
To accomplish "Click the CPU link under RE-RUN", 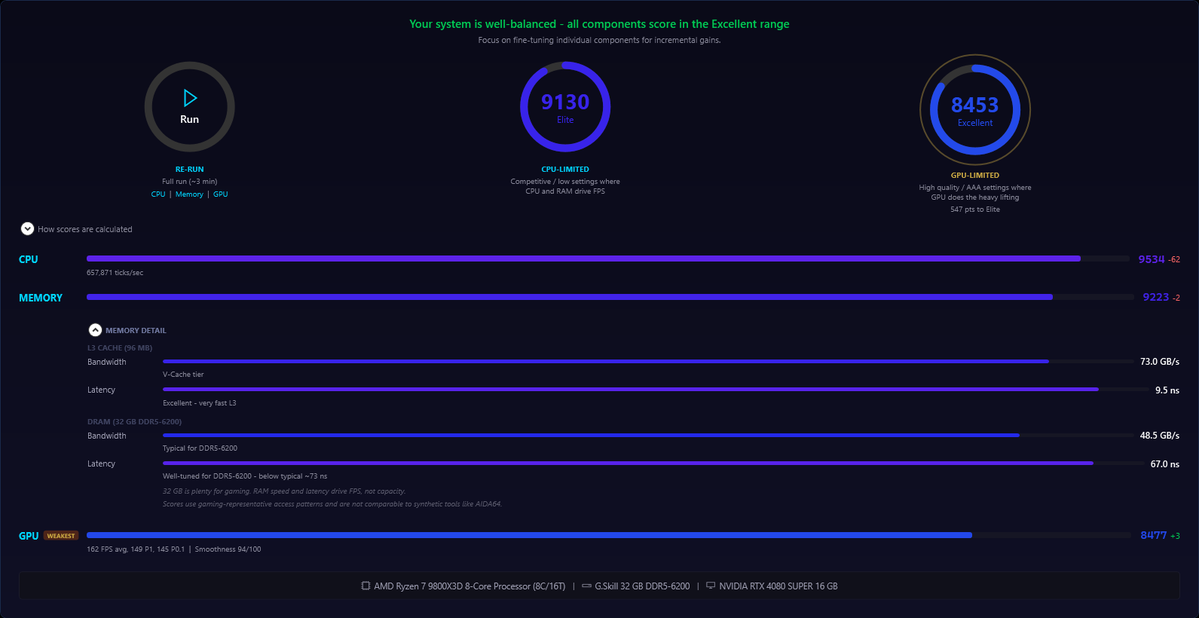I will coord(158,194).
